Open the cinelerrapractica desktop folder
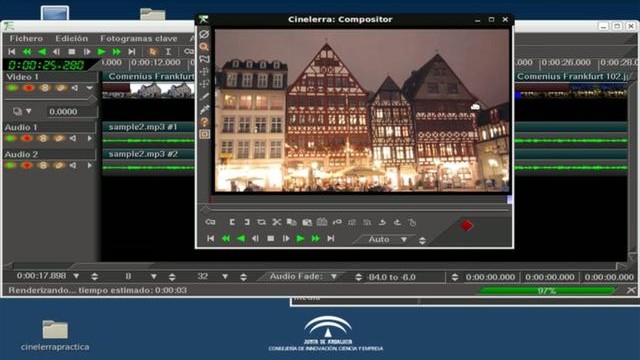This screenshot has height=360, width=640. point(55,336)
